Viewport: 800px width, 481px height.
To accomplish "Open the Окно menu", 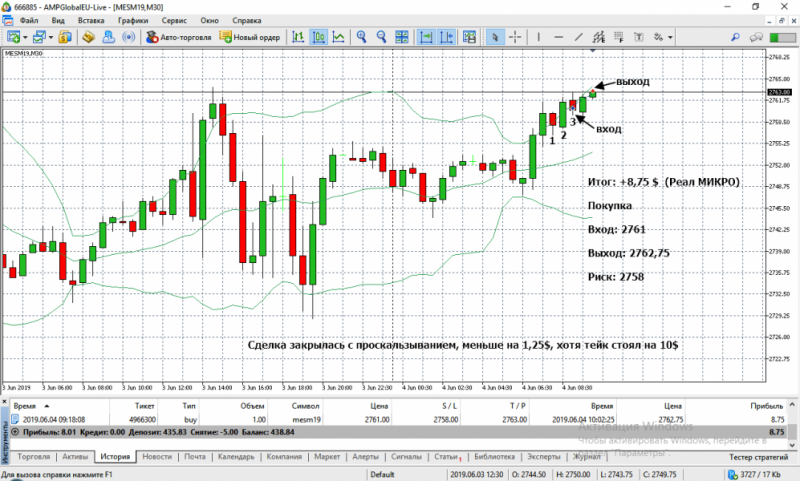I will pos(209,20).
